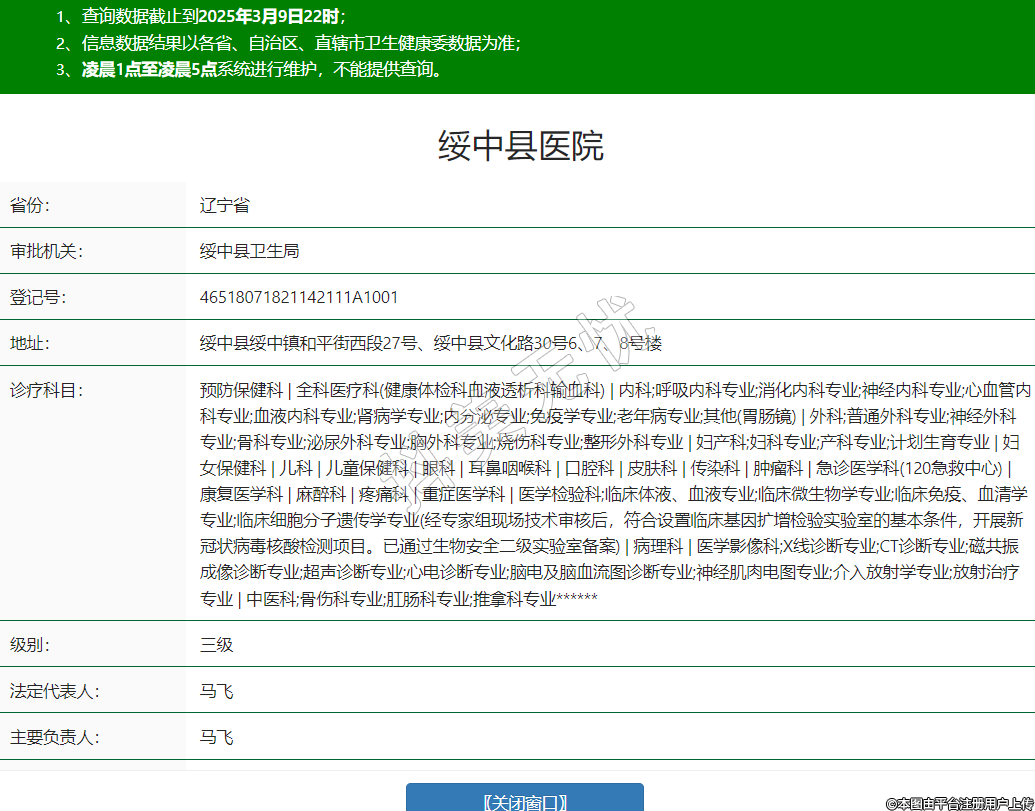Select the 审批机关 field label
Image resolution: width=1035 pixels, height=811 pixels.
[x=46, y=251]
